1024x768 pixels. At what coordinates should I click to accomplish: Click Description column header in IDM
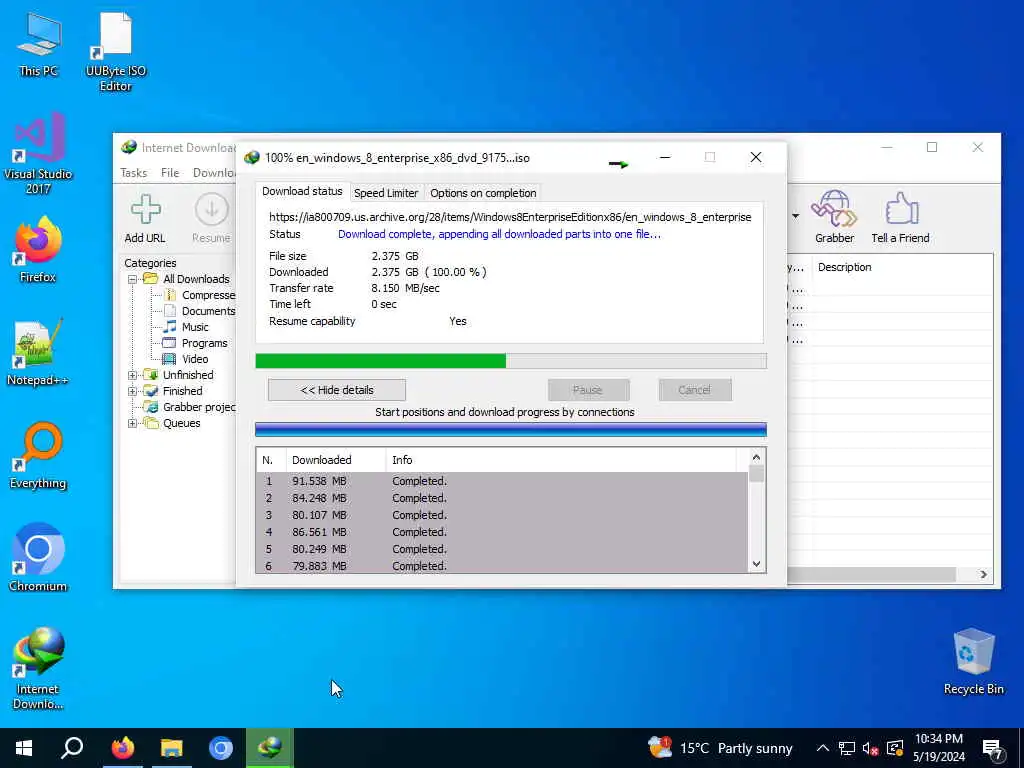[901, 267]
